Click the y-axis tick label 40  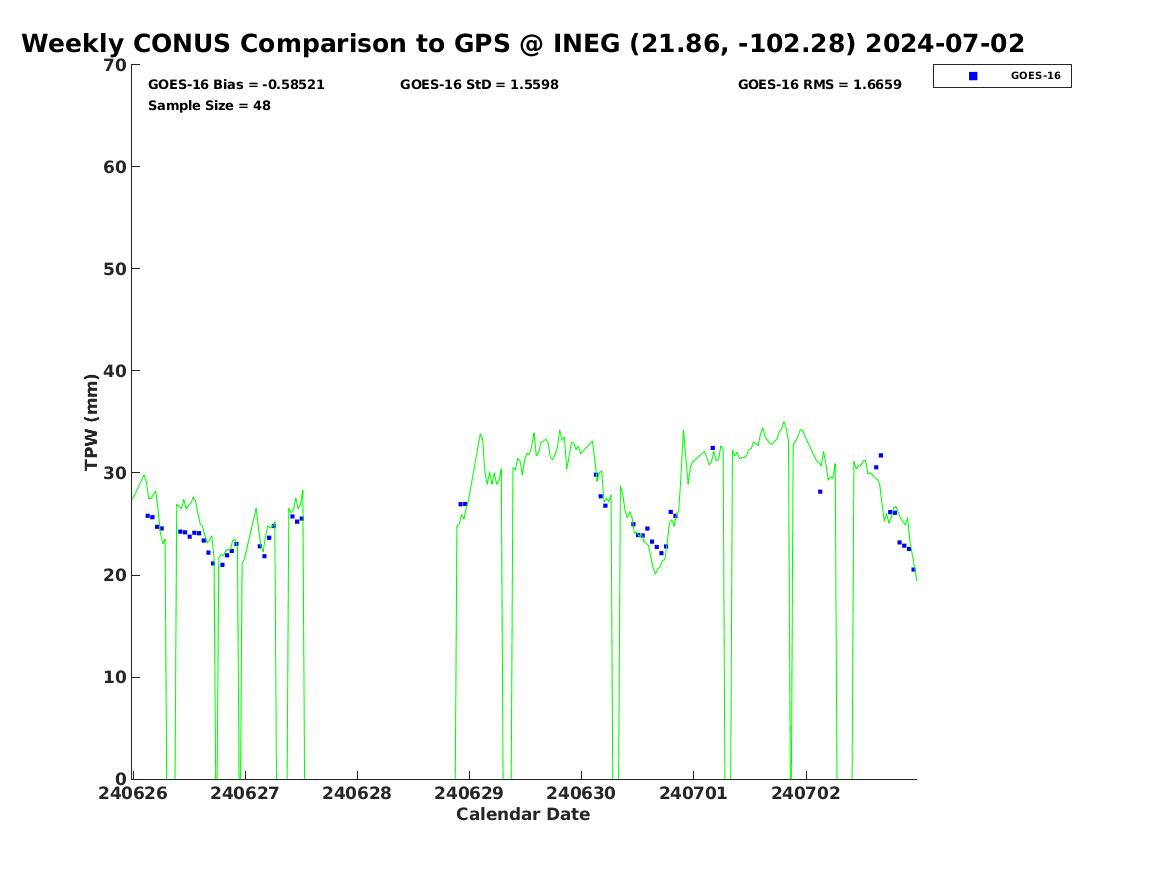[x=115, y=371]
